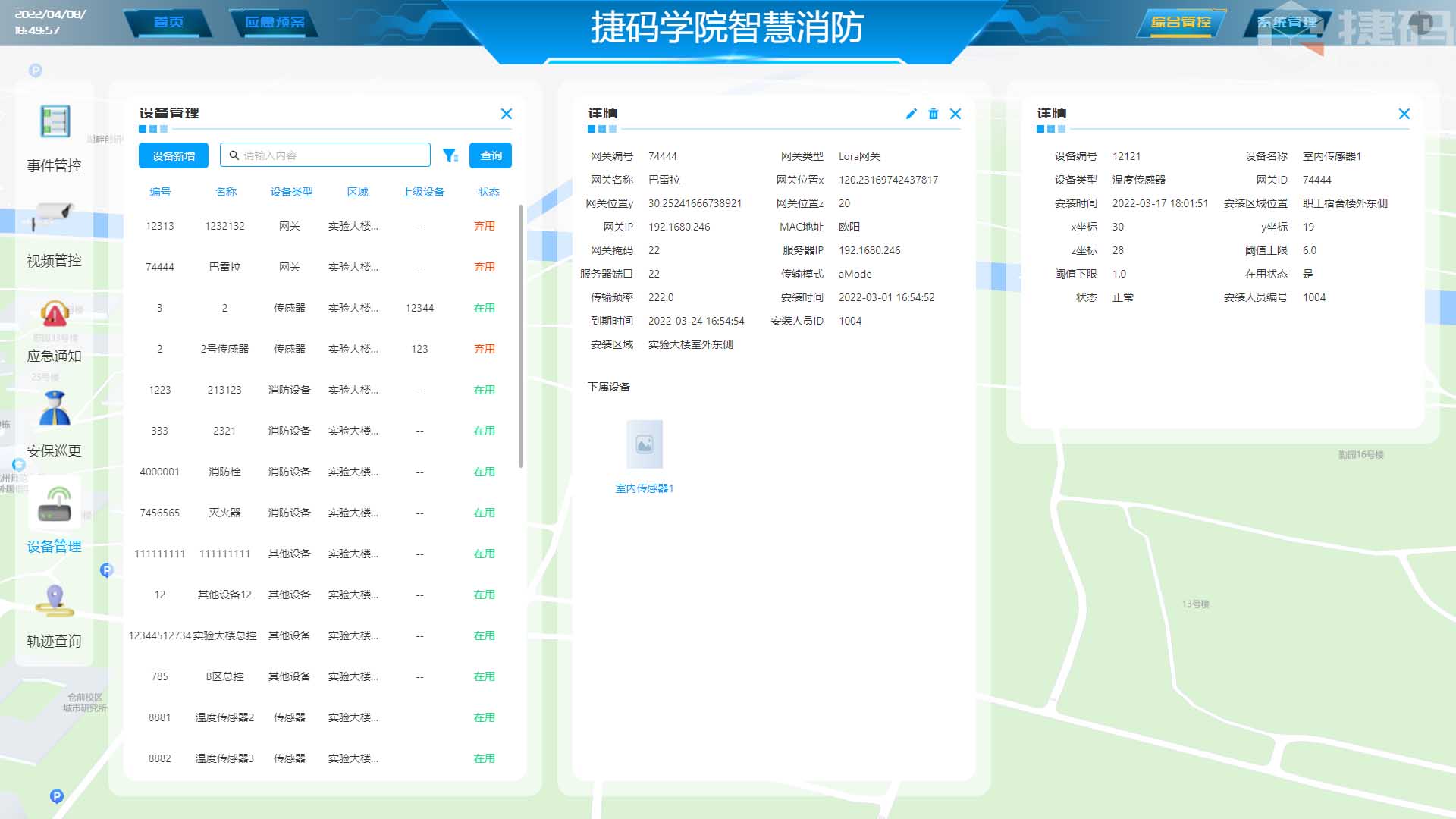Click the magnifier icon in the search field
The width and height of the screenshot is (1456, 819).
[234, 155]
